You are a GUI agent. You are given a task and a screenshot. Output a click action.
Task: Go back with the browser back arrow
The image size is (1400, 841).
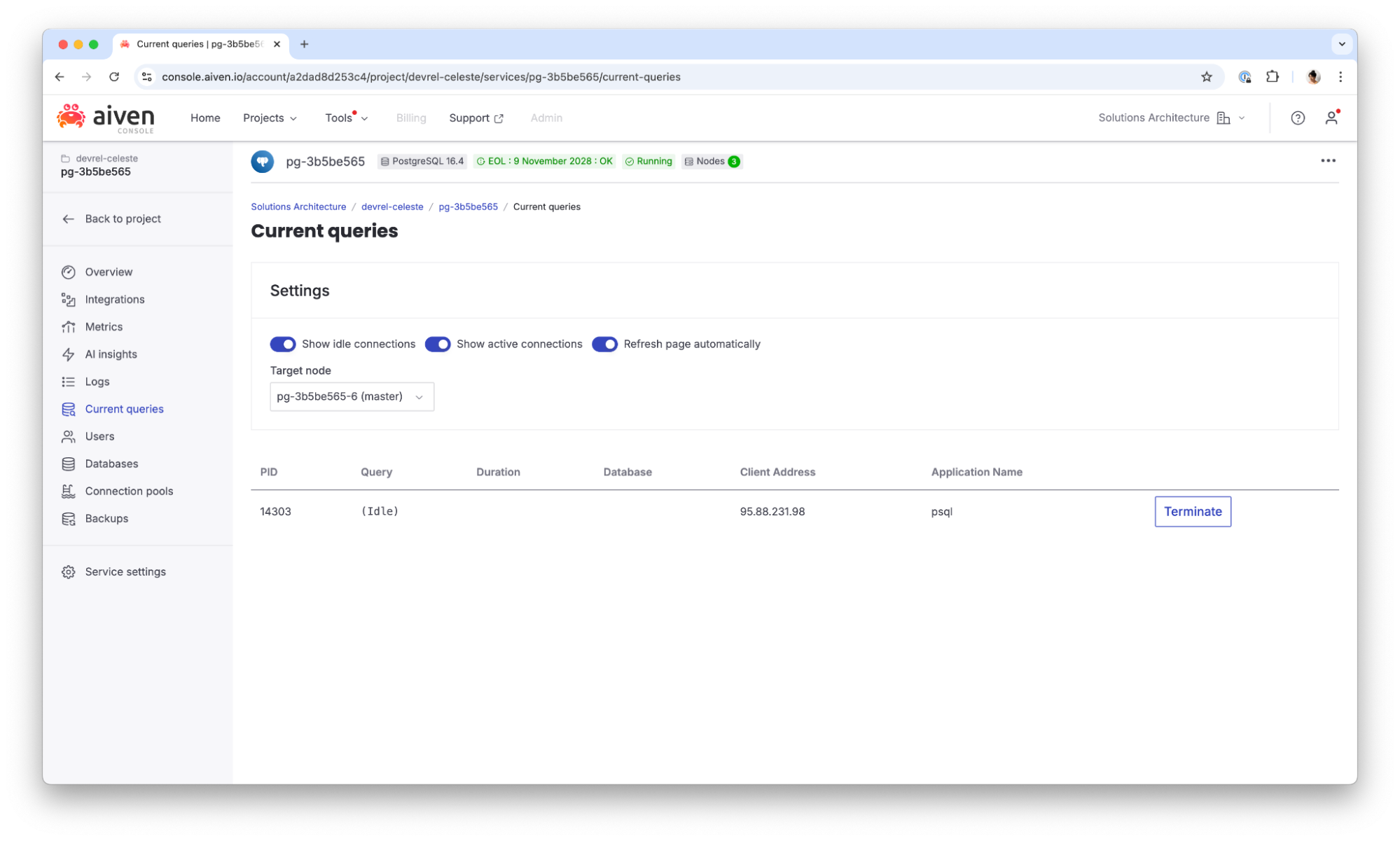click(x=60, y=77)
